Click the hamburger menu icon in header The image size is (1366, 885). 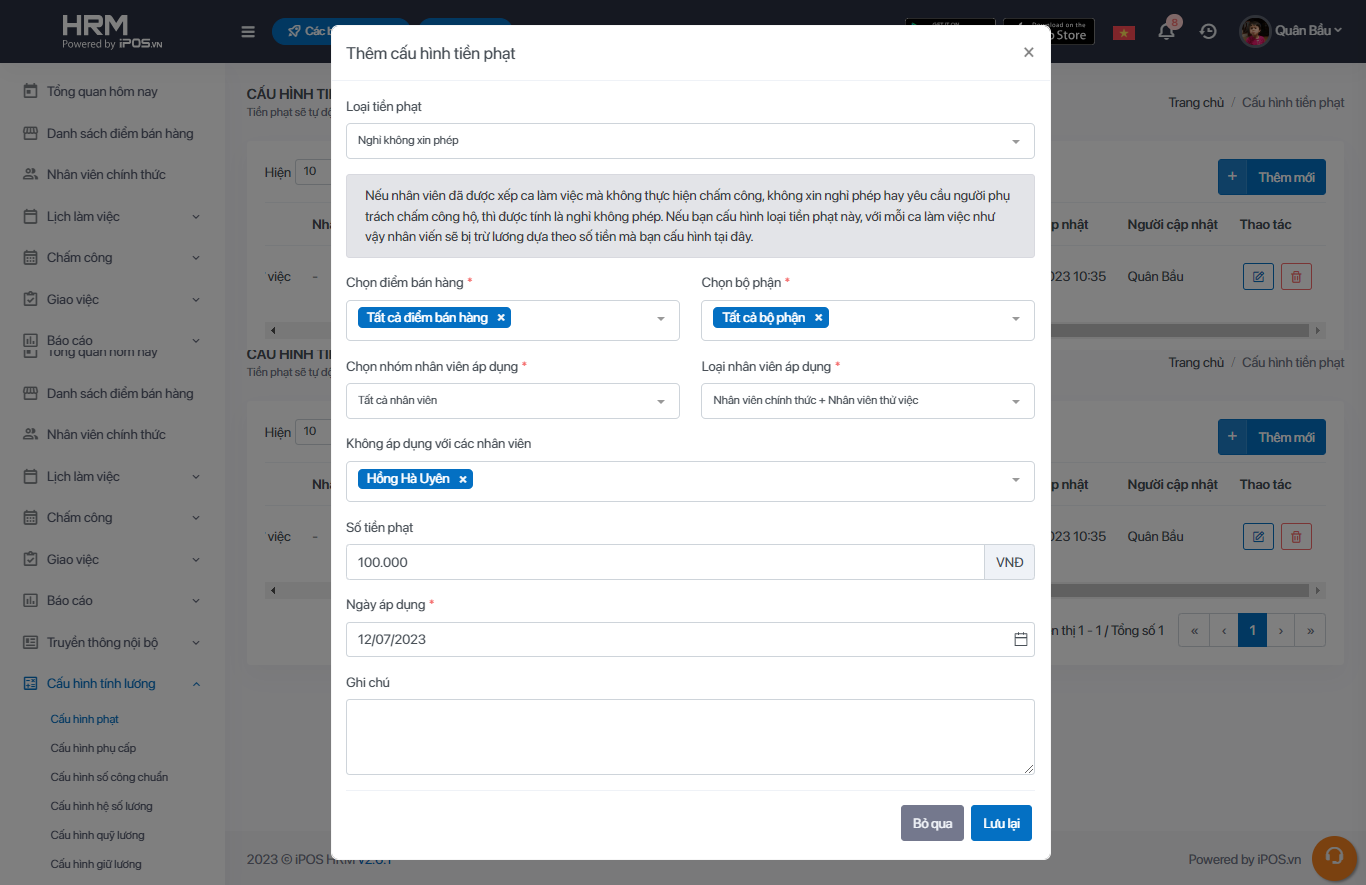pyautogui.click(x=248, y=31)
